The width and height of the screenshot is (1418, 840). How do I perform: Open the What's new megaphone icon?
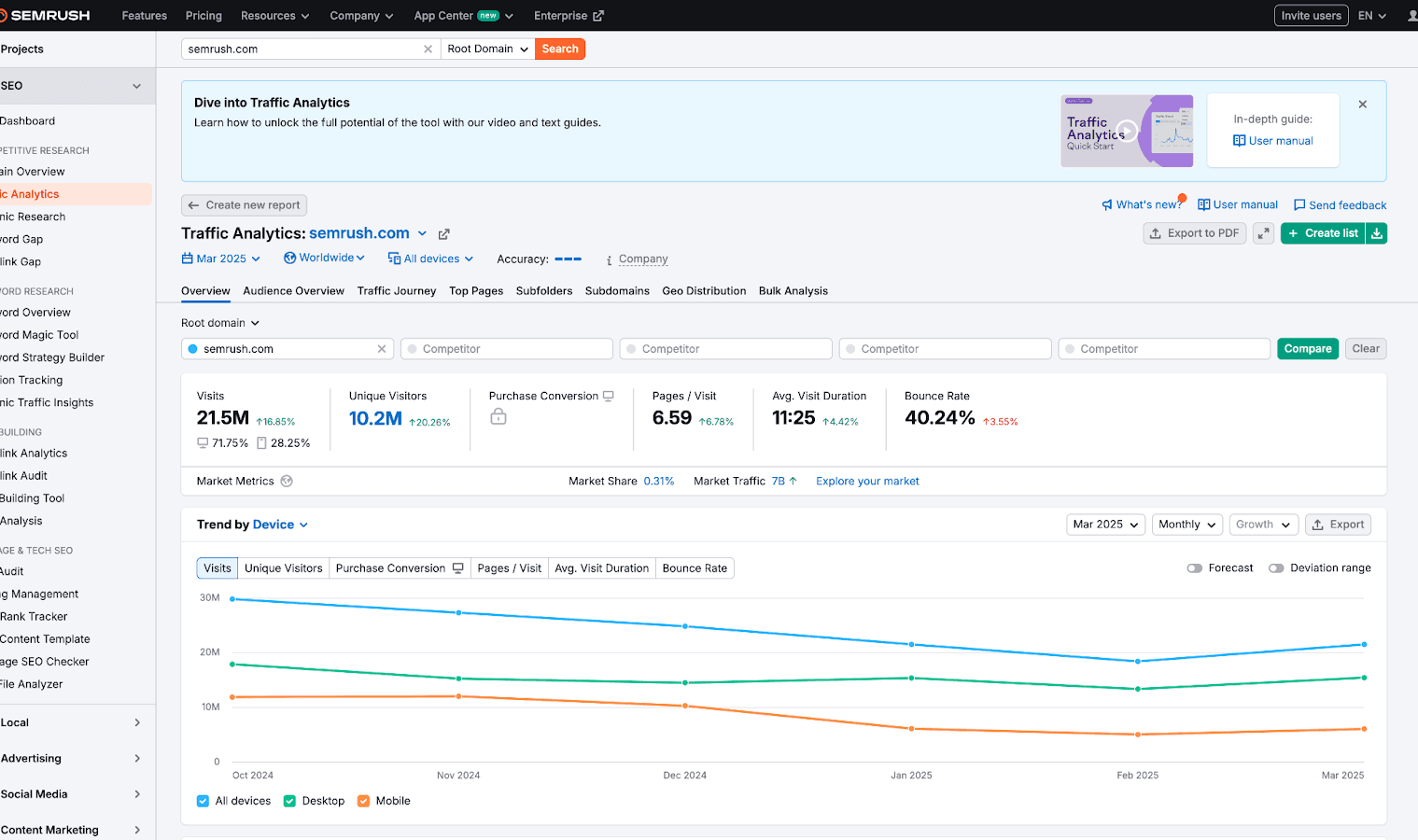click(1107, 204)
